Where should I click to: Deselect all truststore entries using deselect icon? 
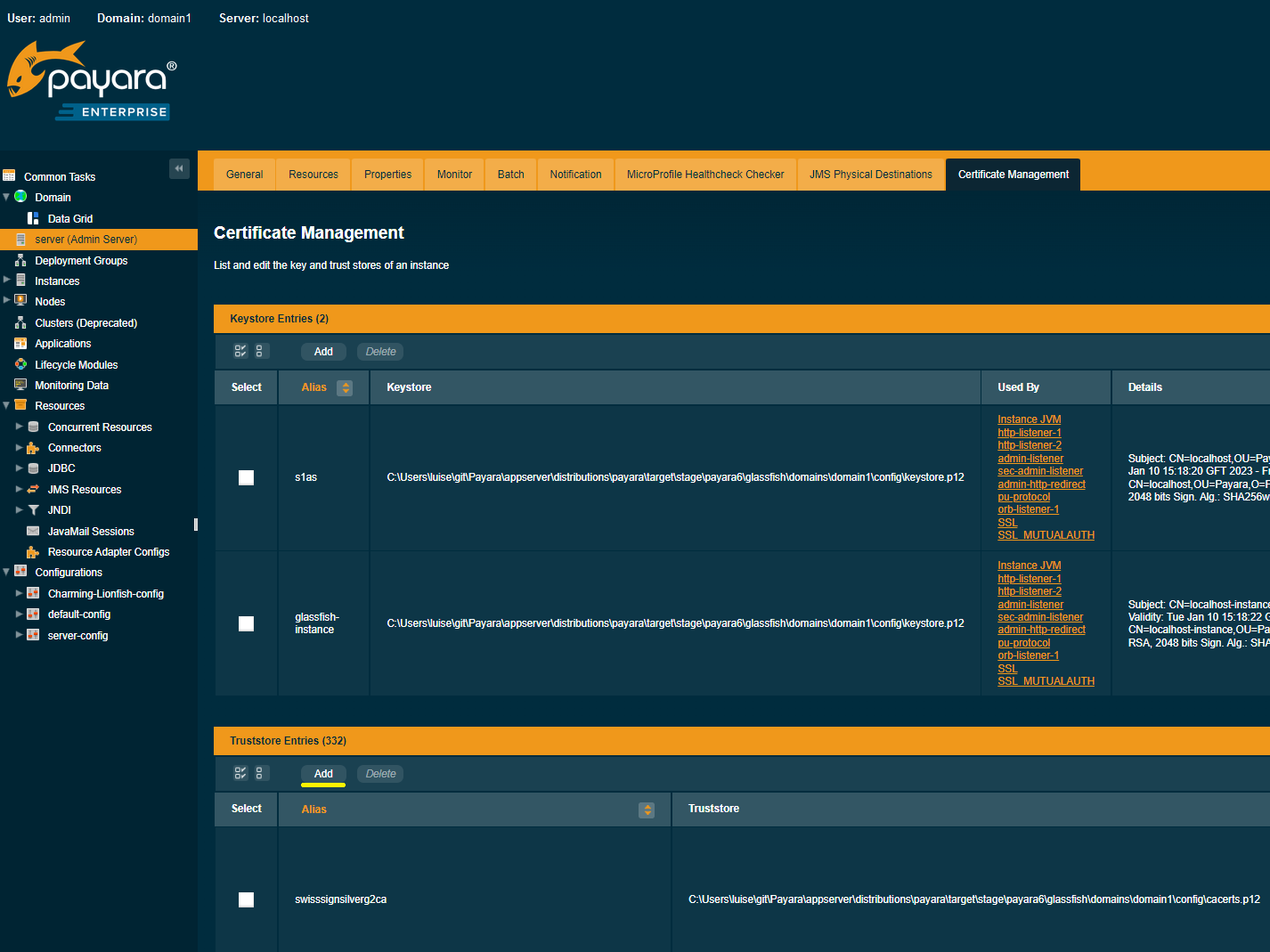[260, 773]
